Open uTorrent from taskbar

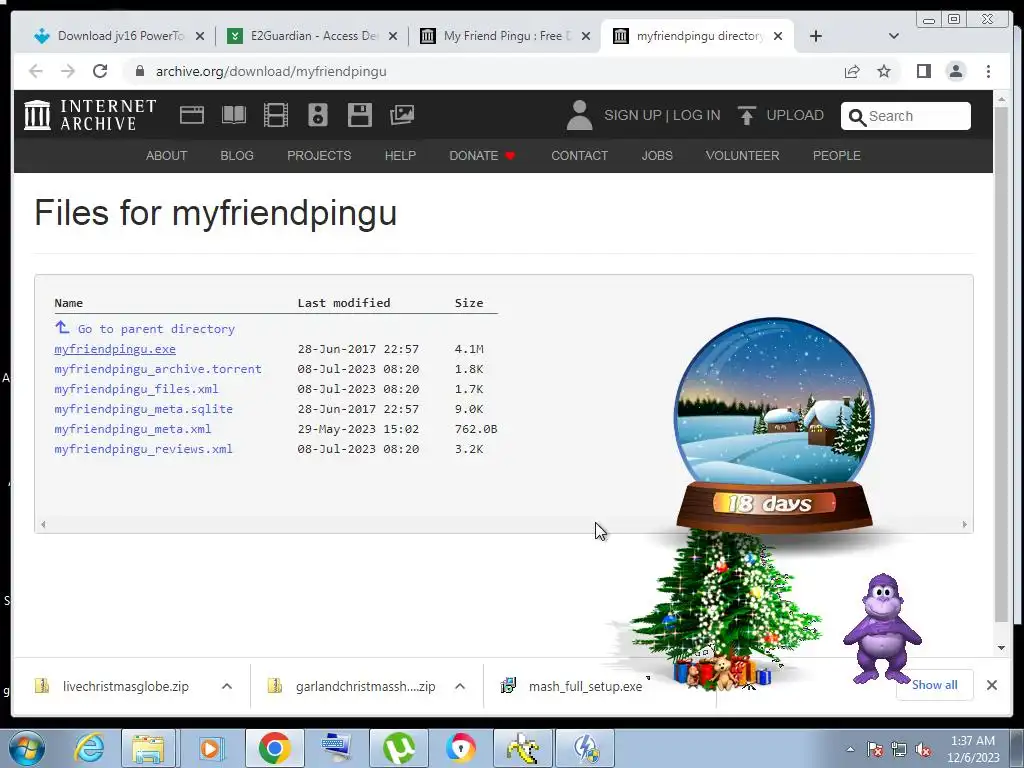399,748
